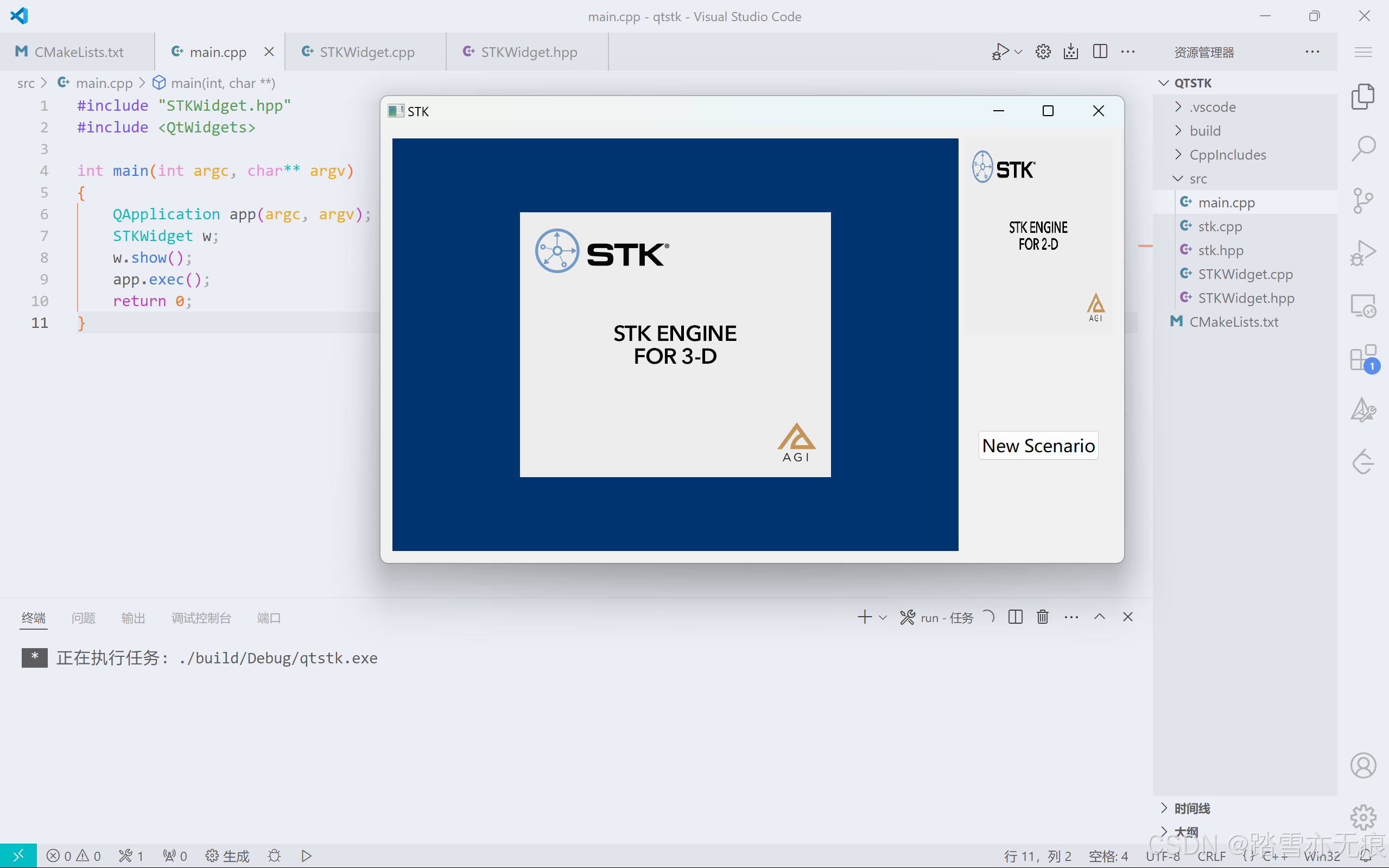1389x868 pixels.
Task: Switch to the Ports panel tab
Action: [x=269, y=618]
